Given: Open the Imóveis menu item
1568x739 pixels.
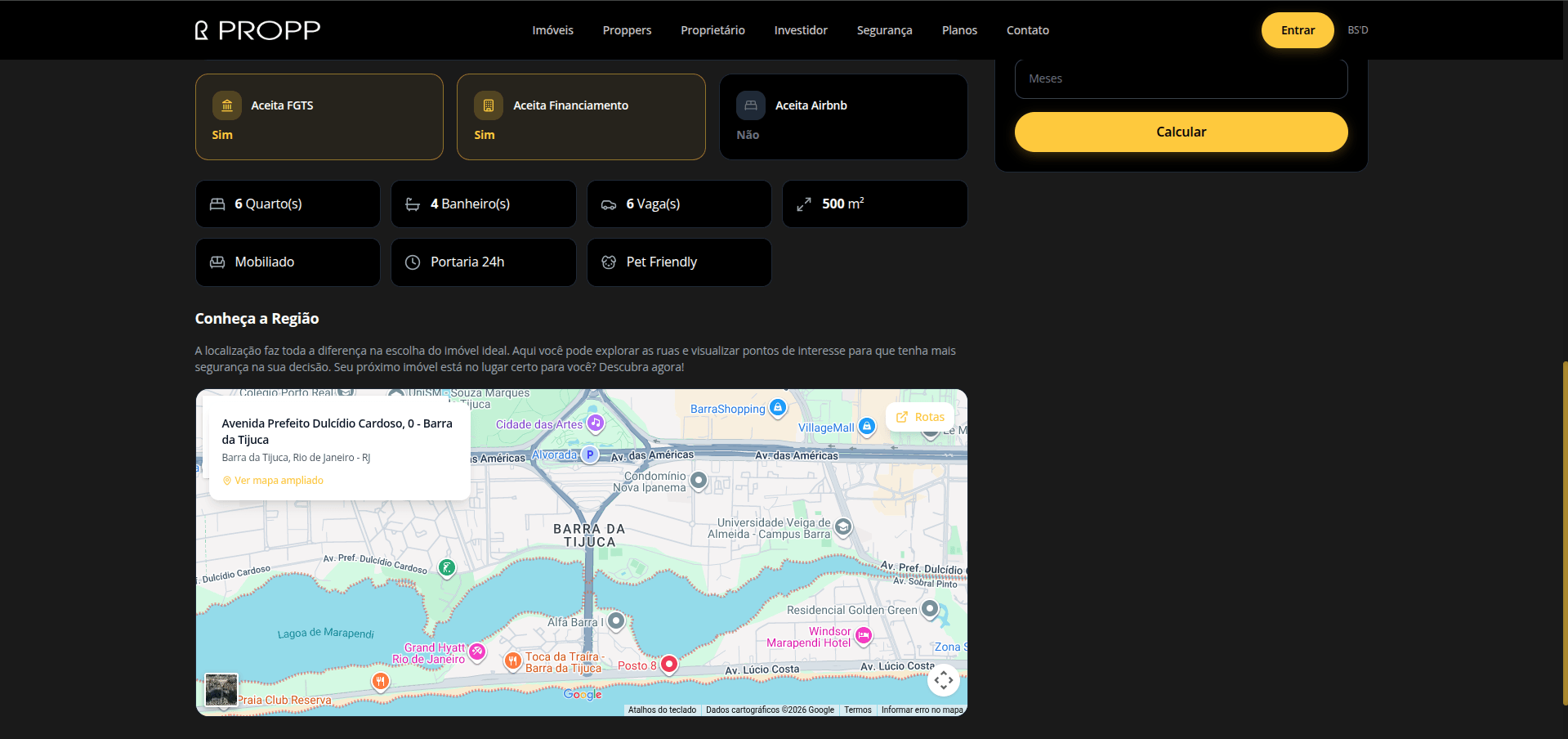Looking at the screenshot, I should (x=552, y=30).
